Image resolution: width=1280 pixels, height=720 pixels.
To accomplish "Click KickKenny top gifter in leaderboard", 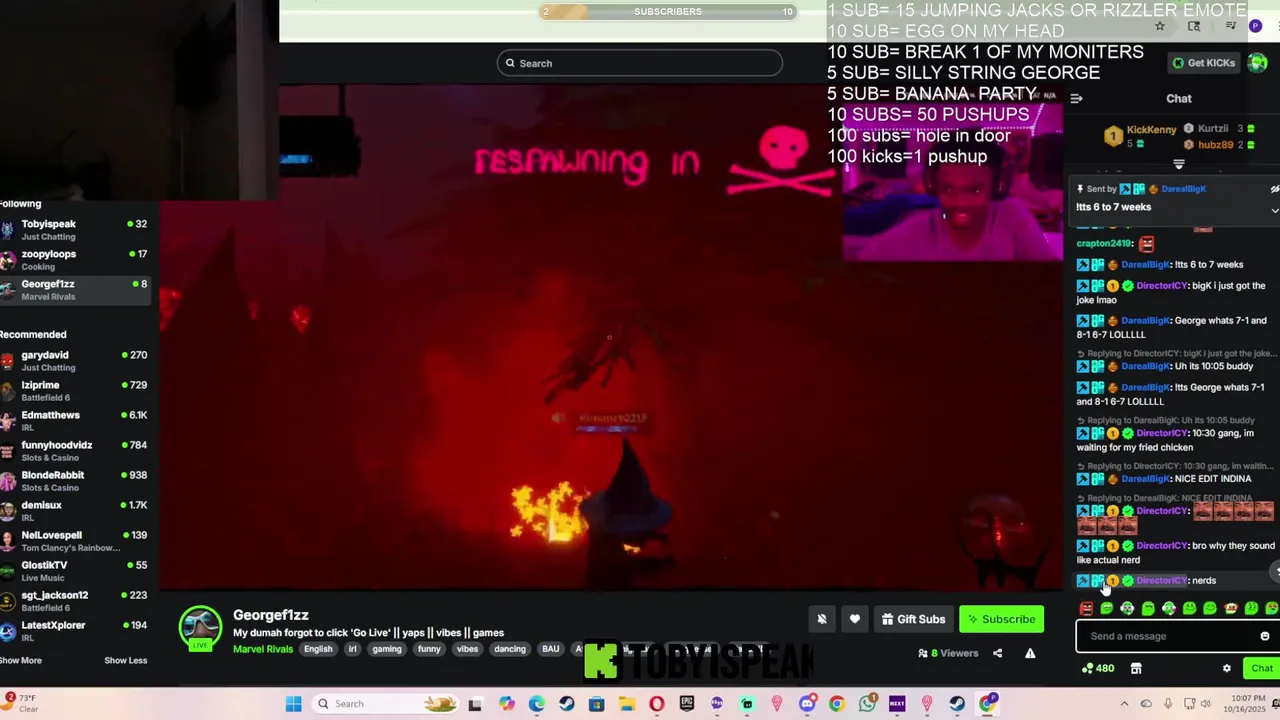I will (x=1140, y=134).
